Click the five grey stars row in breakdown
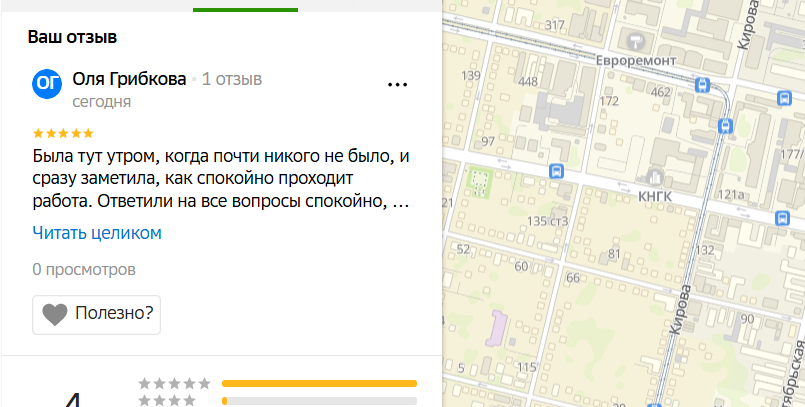Screen dimensions: 805x407 click(x=175, y=383)
